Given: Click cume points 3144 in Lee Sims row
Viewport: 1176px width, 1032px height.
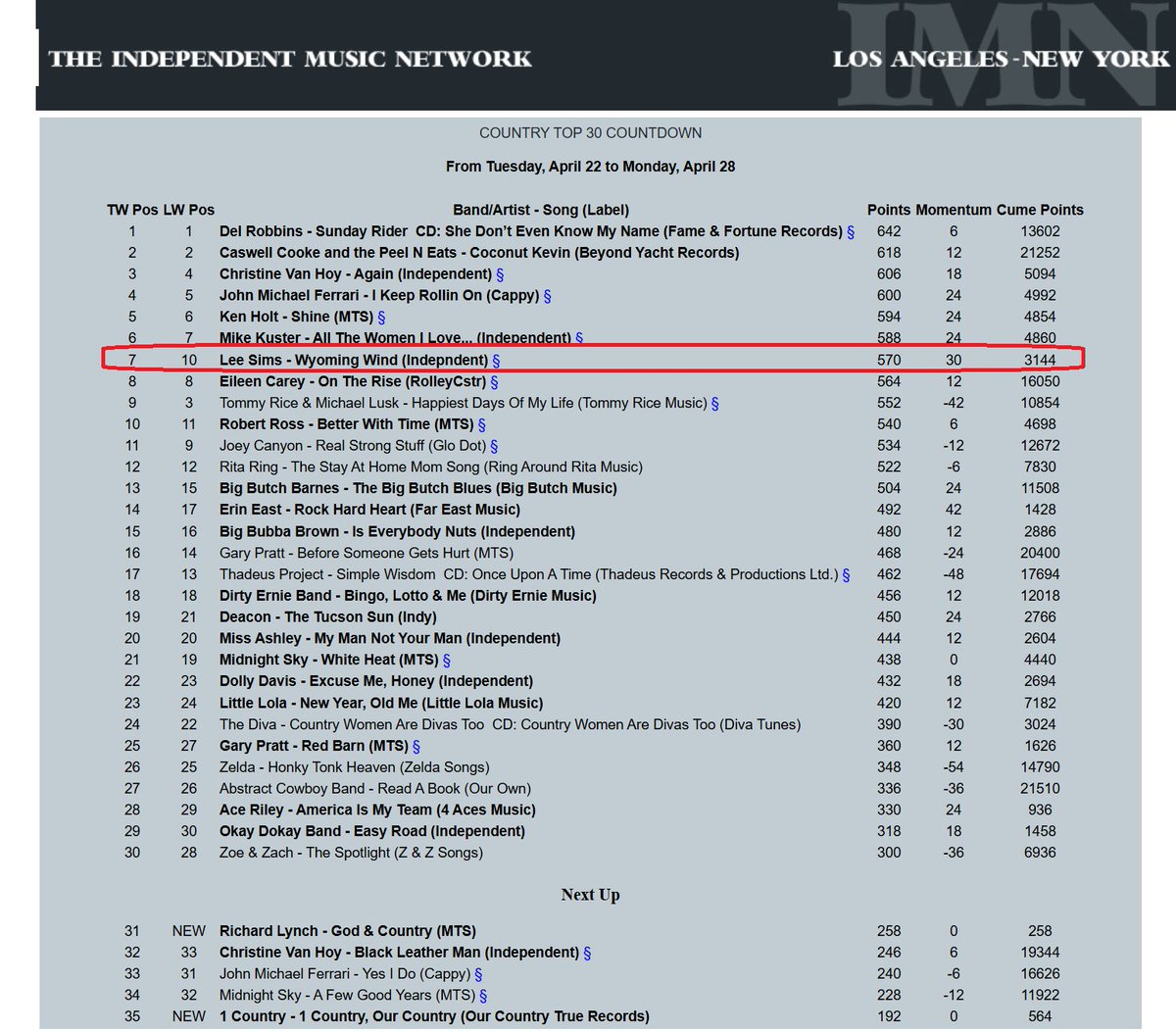Looking at the screenshot, I should click(x=1040, y=361).
